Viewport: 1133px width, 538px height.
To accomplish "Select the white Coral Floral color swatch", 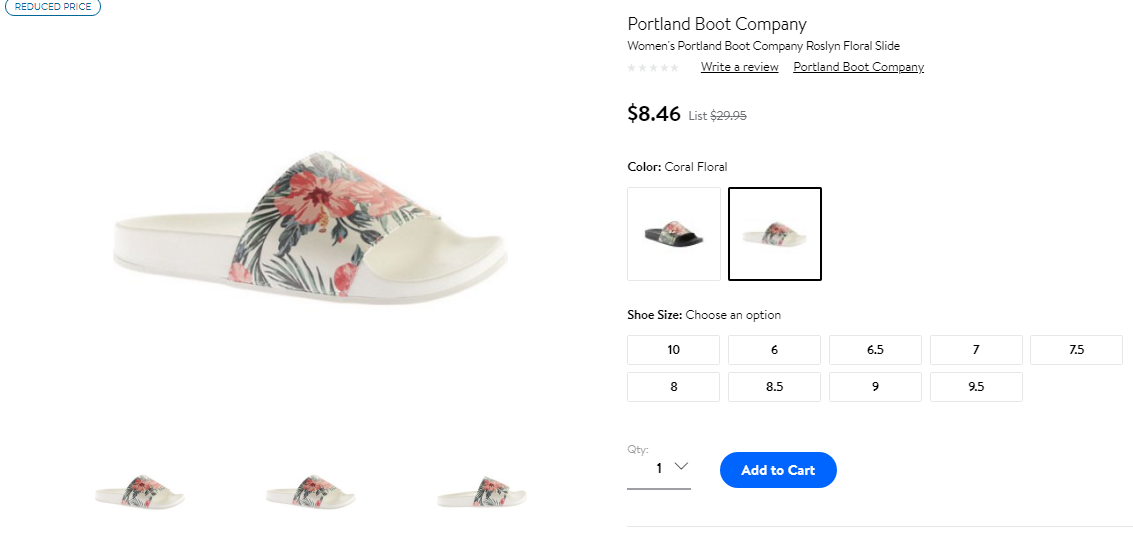I will click(775, 234).
